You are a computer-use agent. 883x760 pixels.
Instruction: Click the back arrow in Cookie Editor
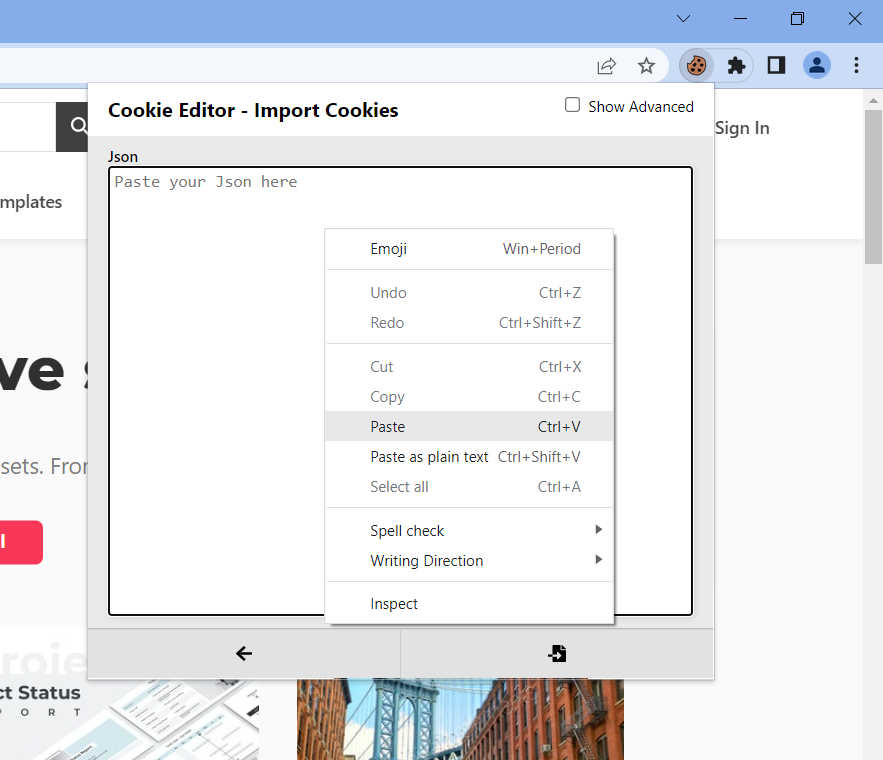click(244, 654)
